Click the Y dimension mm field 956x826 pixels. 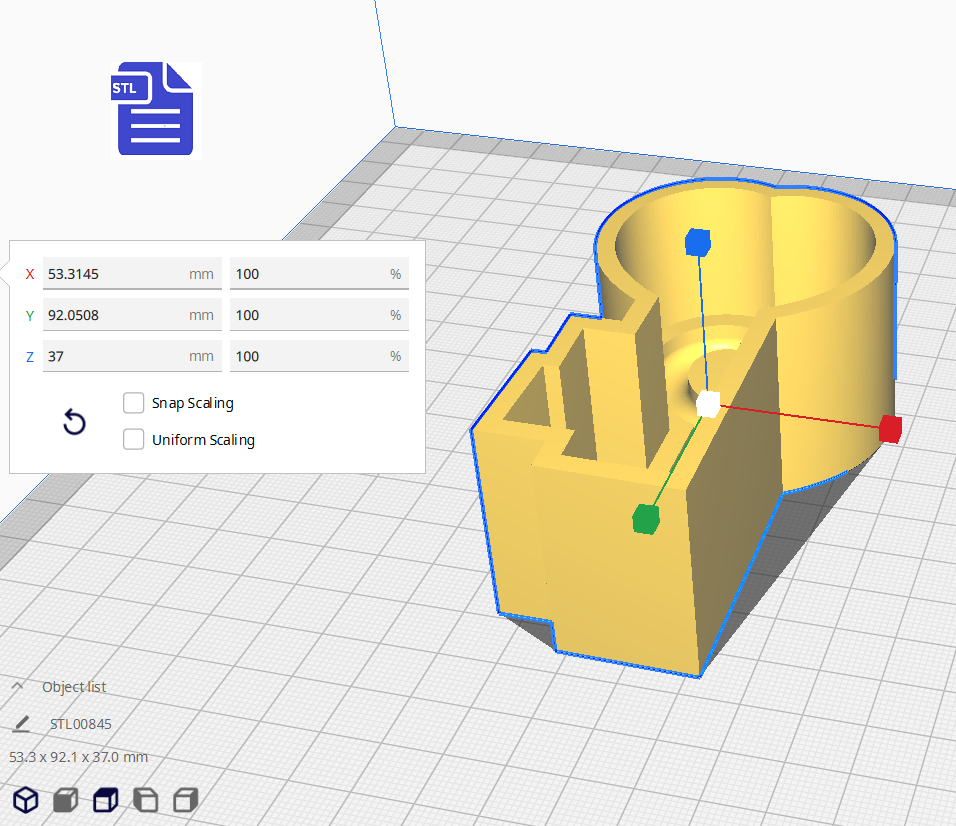[115, 315]
